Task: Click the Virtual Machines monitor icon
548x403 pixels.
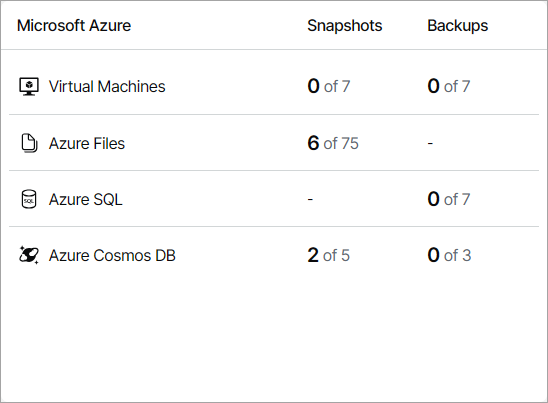Action: pos(29,86)
